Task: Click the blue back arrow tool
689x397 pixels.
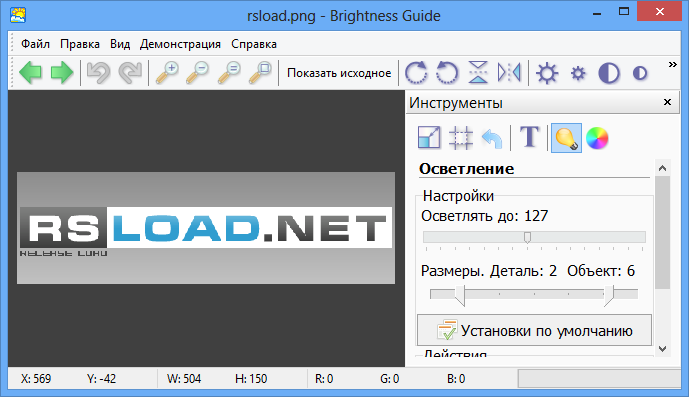Action: tap(492, 138)
